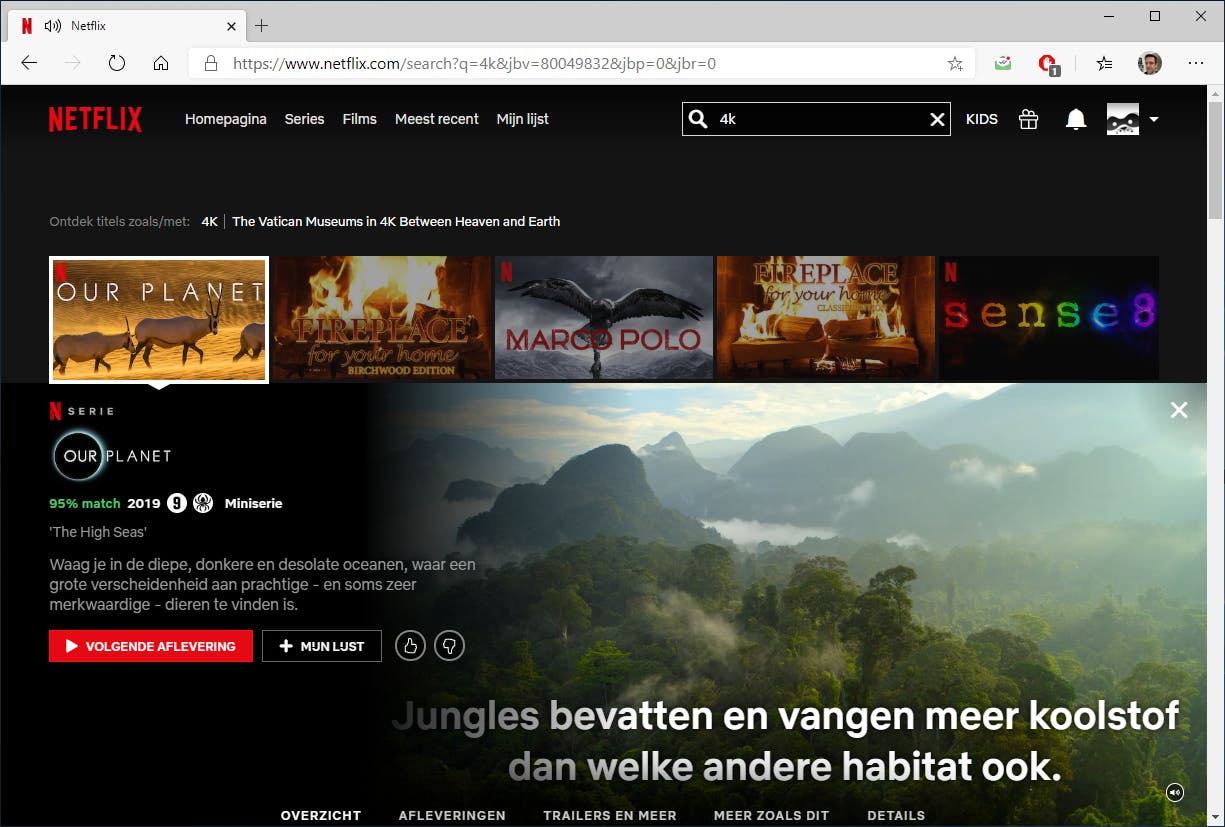Add Our Planet to Mijn lijst
Viewport: 1225px width, 827px height.
(x=322, y=646)
